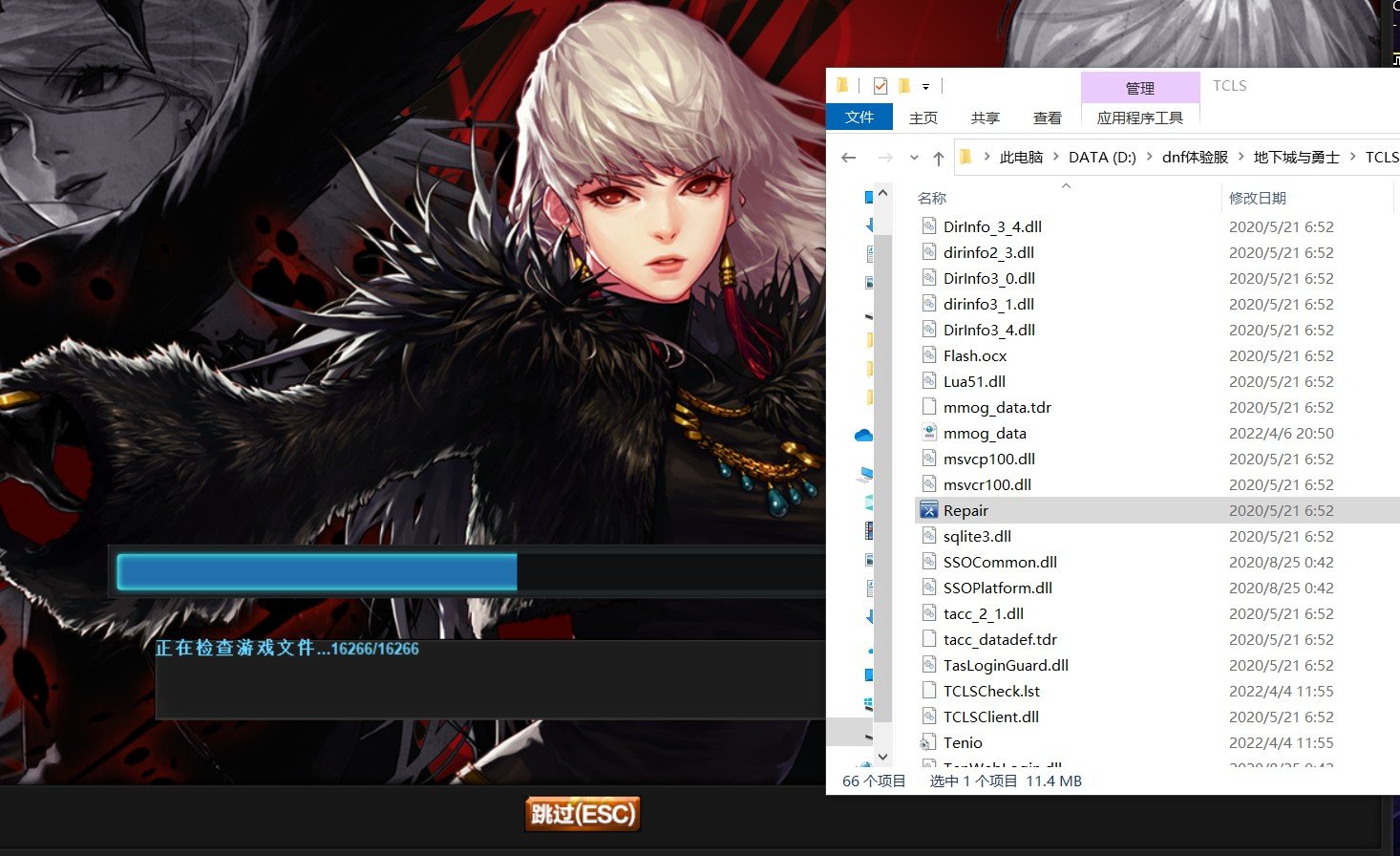Select the dirinfo2_3.dll file name

[988, 252]
